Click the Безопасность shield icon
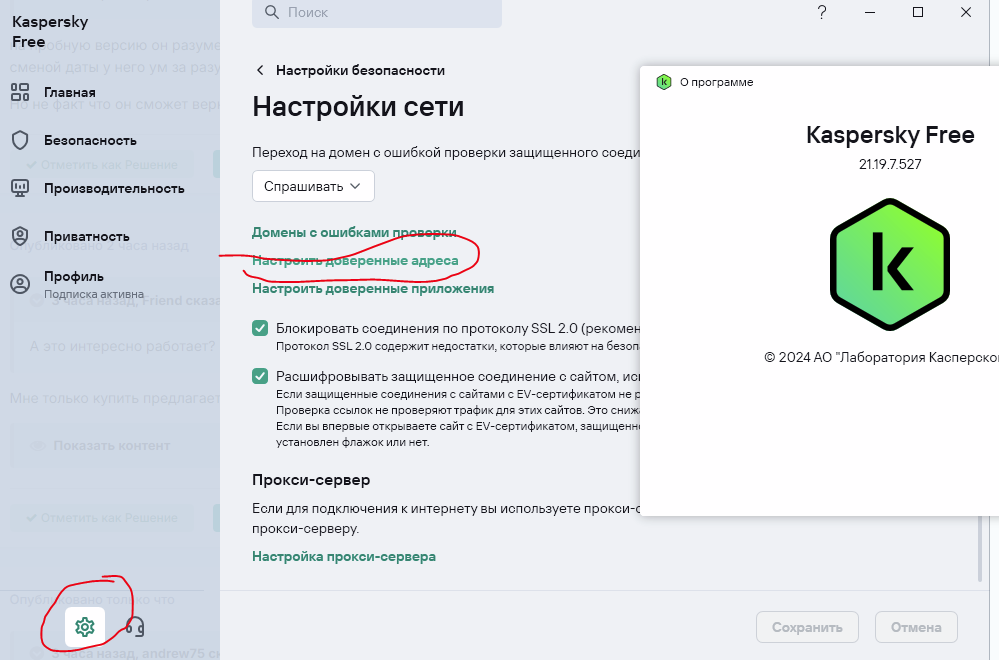Screen dimensions: 999x660 click(x=20, y=140)
